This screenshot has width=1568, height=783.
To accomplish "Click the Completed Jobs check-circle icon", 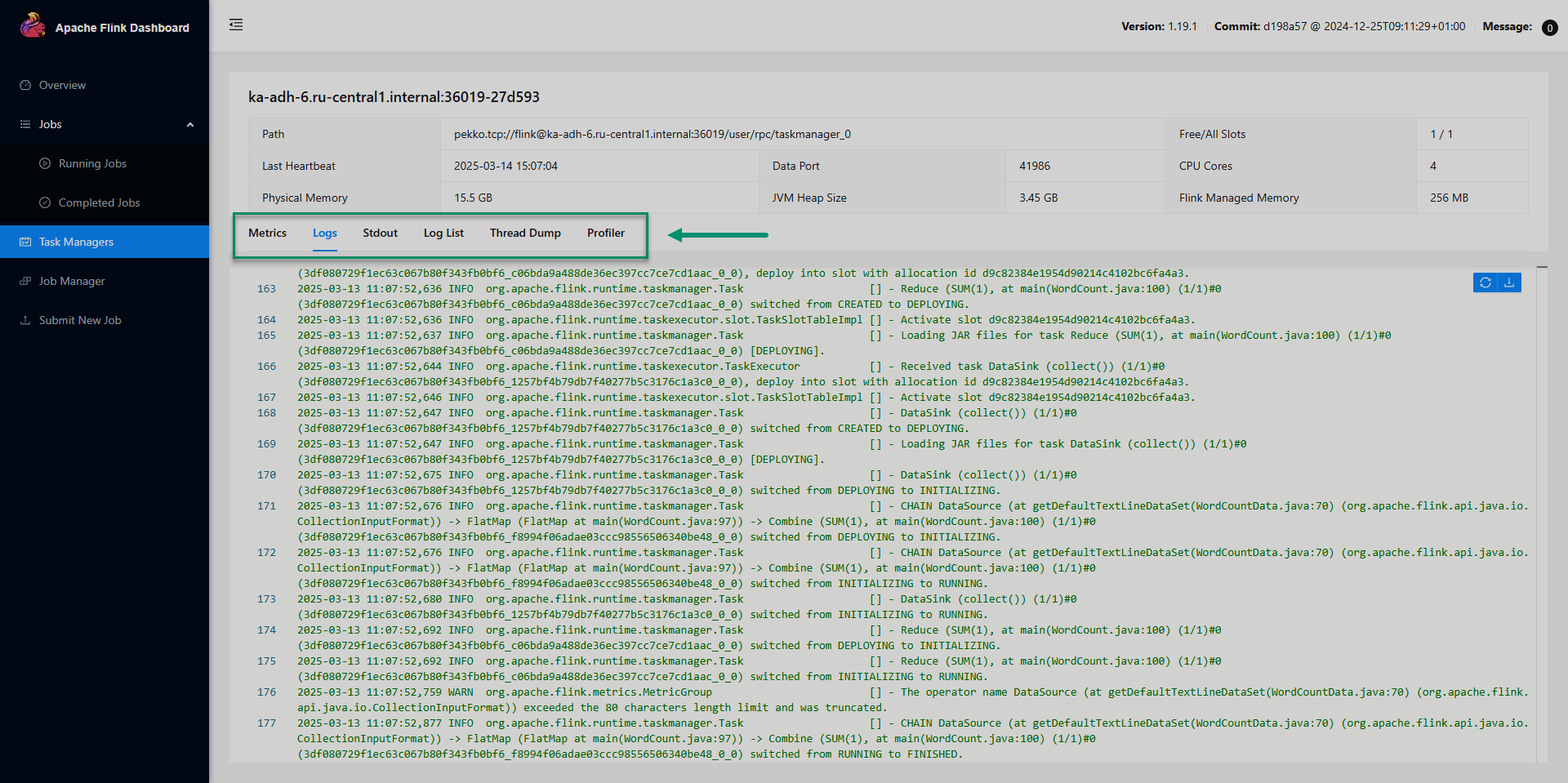I will pyautogui.click(x=45, y=202).
